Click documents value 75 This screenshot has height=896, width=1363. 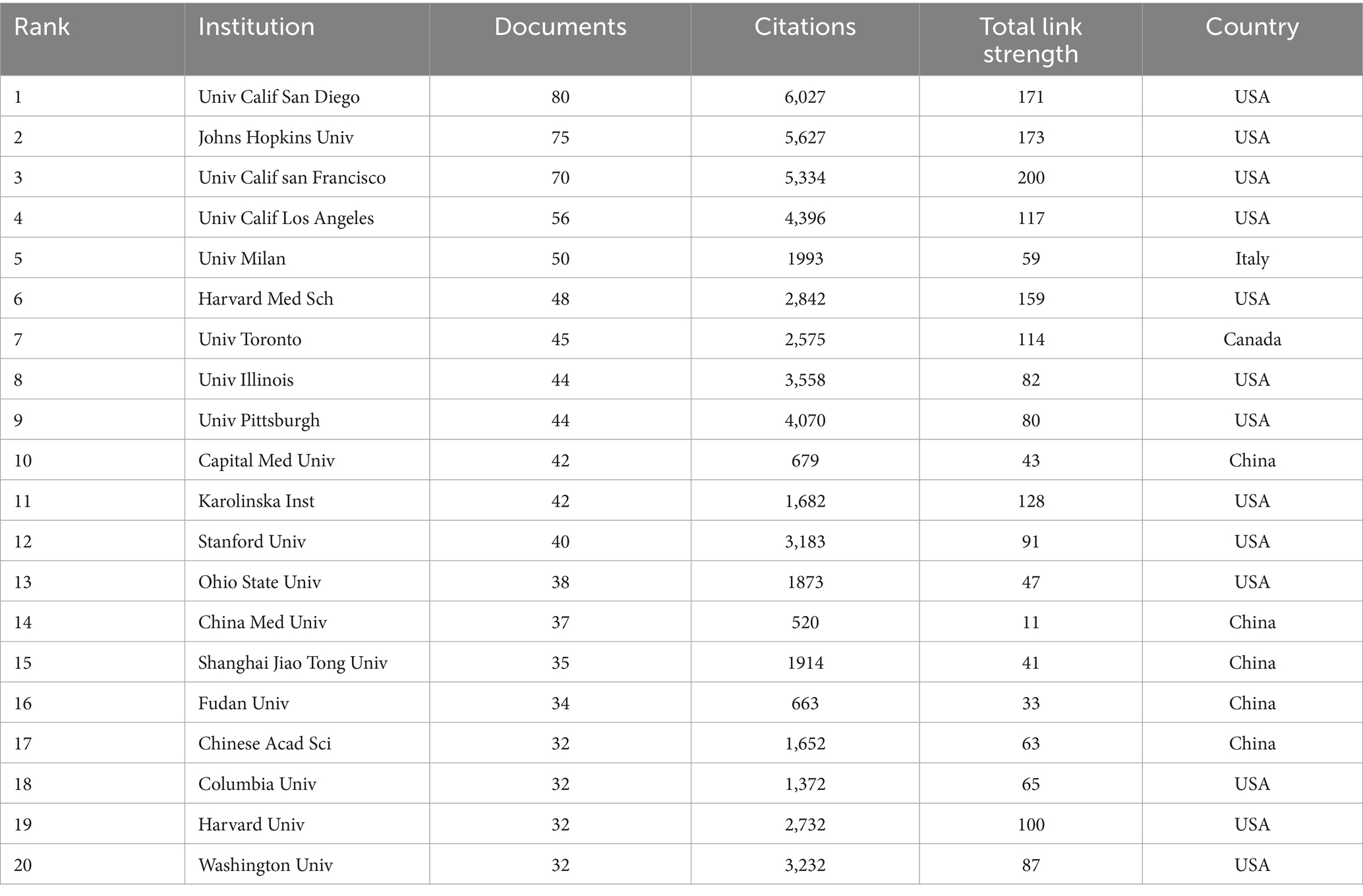(560, 137)
